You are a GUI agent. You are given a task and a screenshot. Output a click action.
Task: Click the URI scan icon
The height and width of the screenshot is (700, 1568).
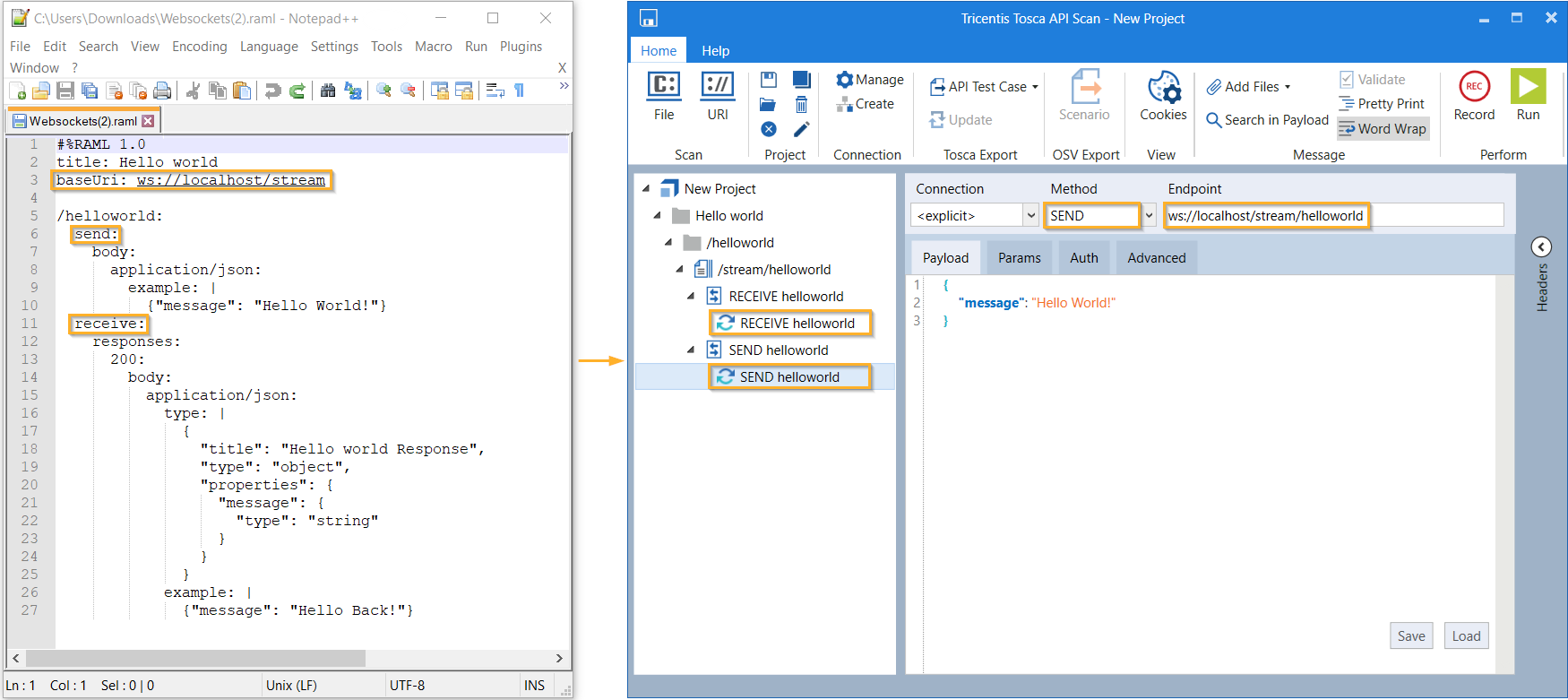pyautogui.click(x=717, y=87)
